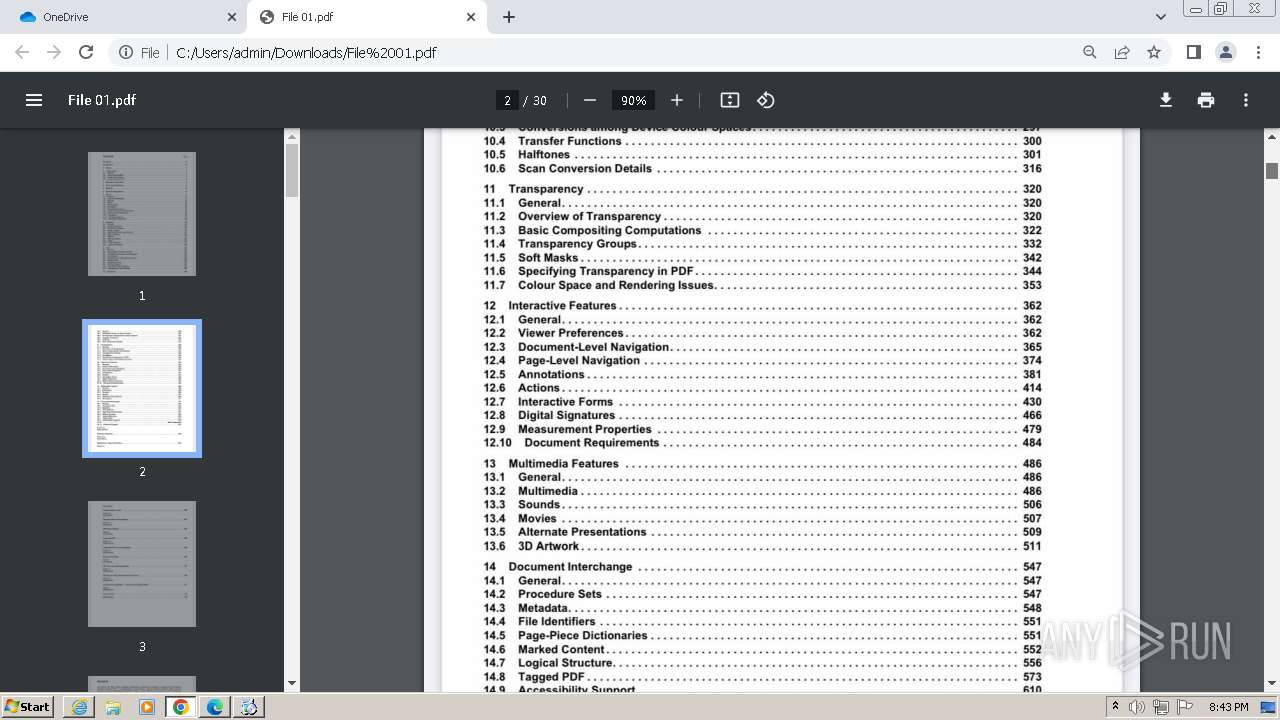Click the Chrome taskbar icon
This screenshot has height=720, width=1280.
pyautogui.click(x=181, y=706)
